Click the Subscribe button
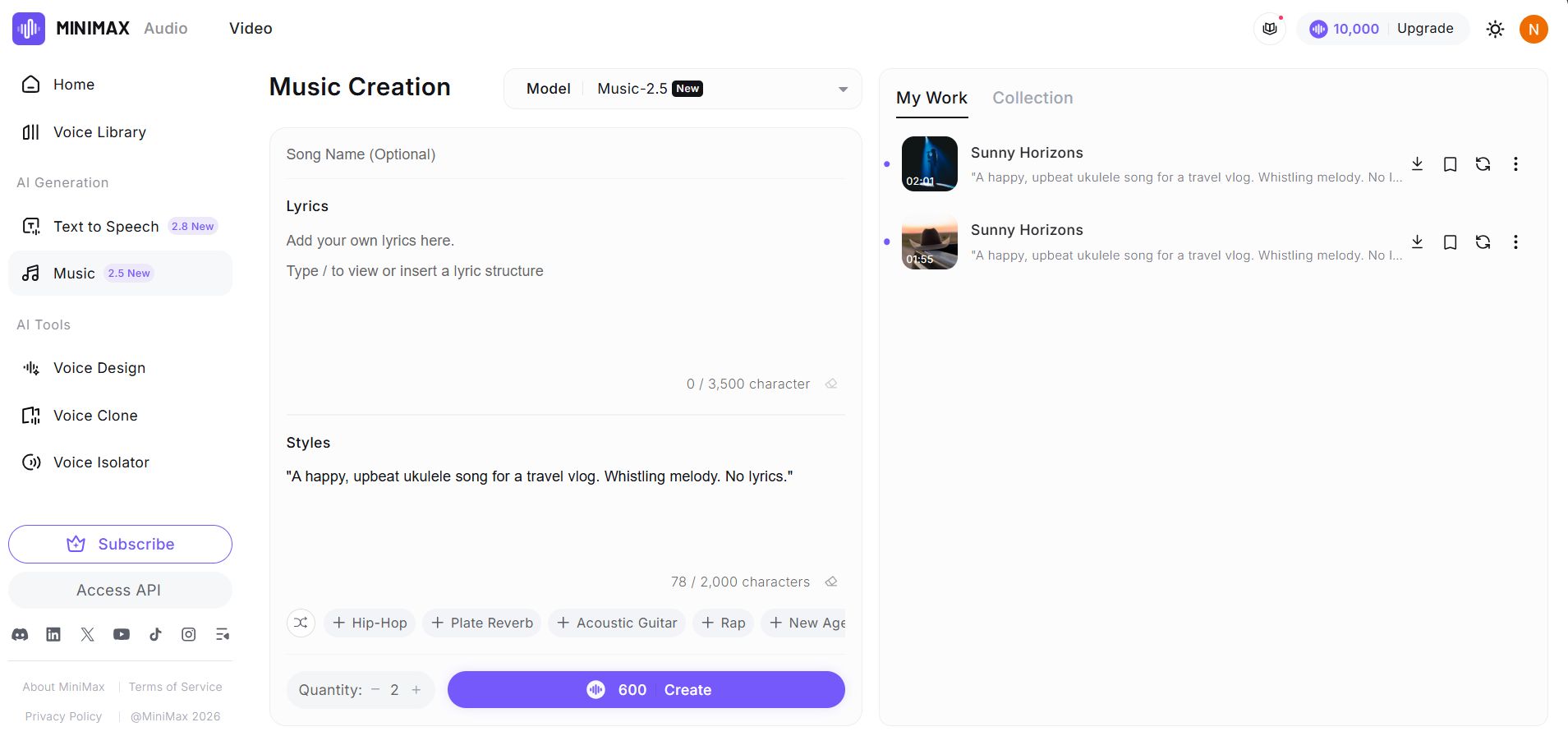The image size is (1568, 736). point(120,544)
